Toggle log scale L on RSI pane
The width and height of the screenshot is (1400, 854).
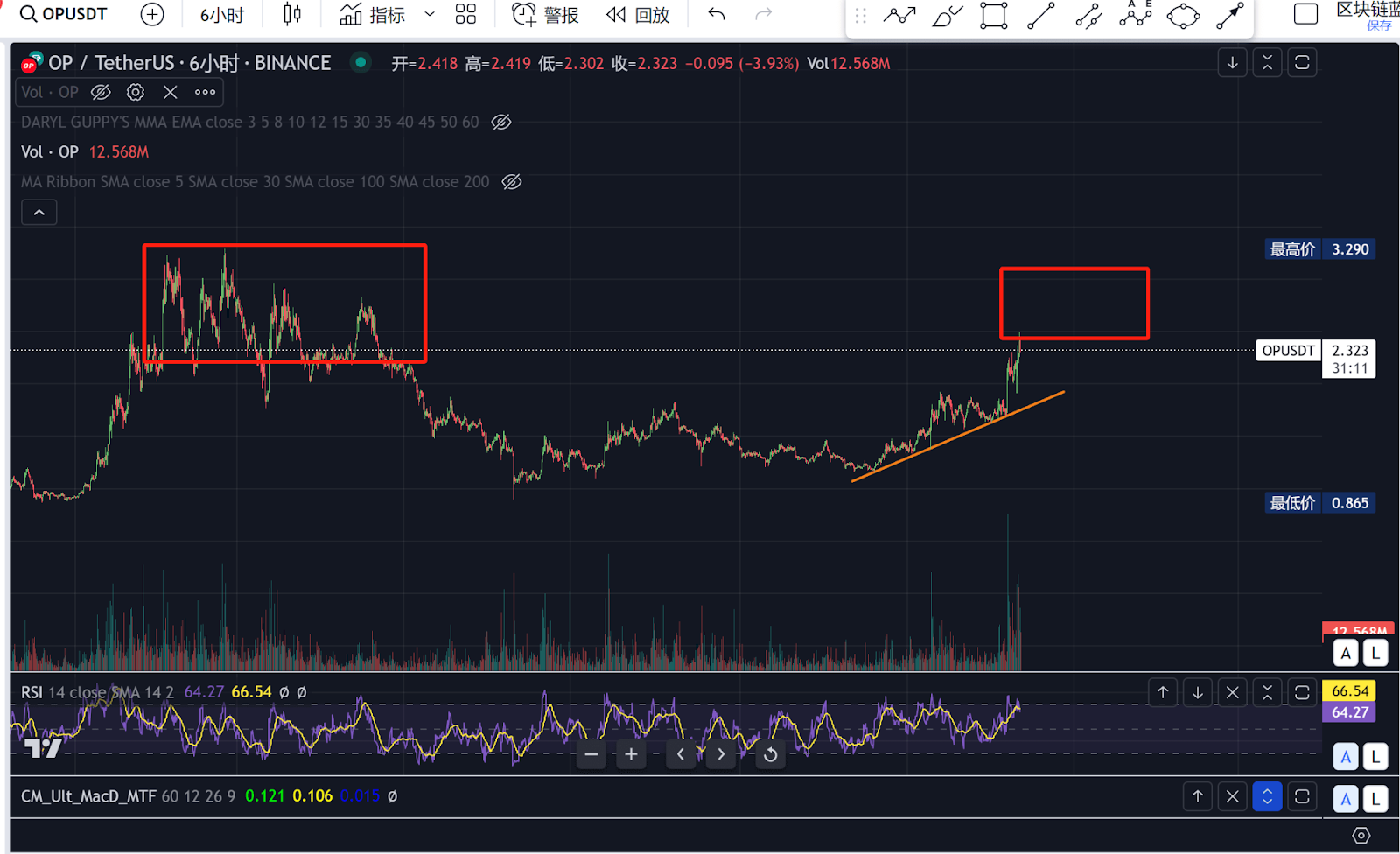pos(1375,756)
